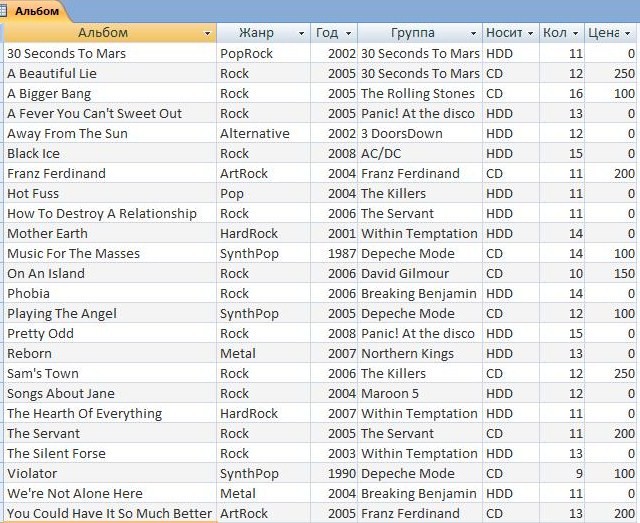640x523 pixels.
Task: Click the cell 'A Fever You Can't Sweet Out'
Action: (x=110, y=114)
